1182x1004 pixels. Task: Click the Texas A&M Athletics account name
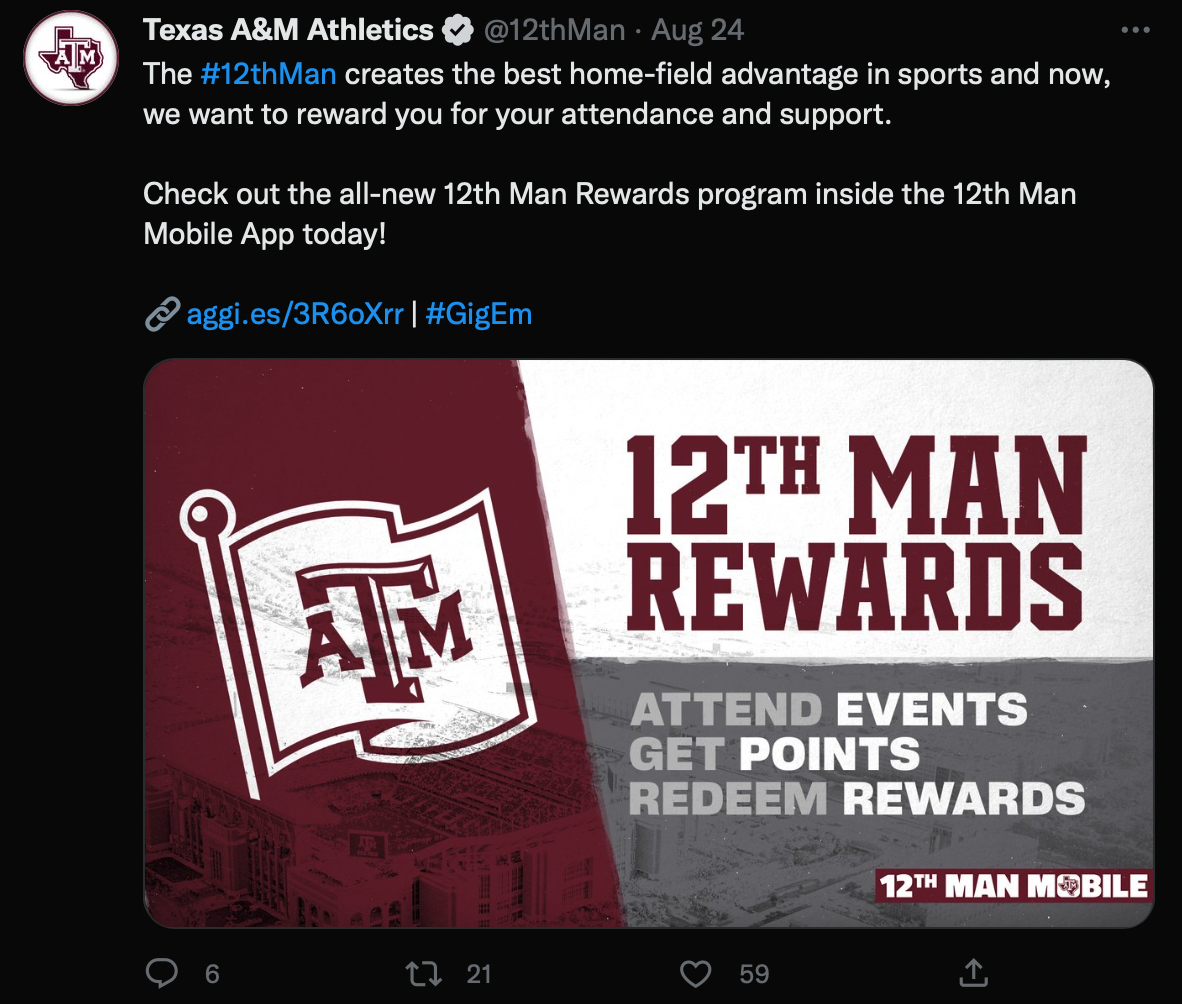pos(288,30)
